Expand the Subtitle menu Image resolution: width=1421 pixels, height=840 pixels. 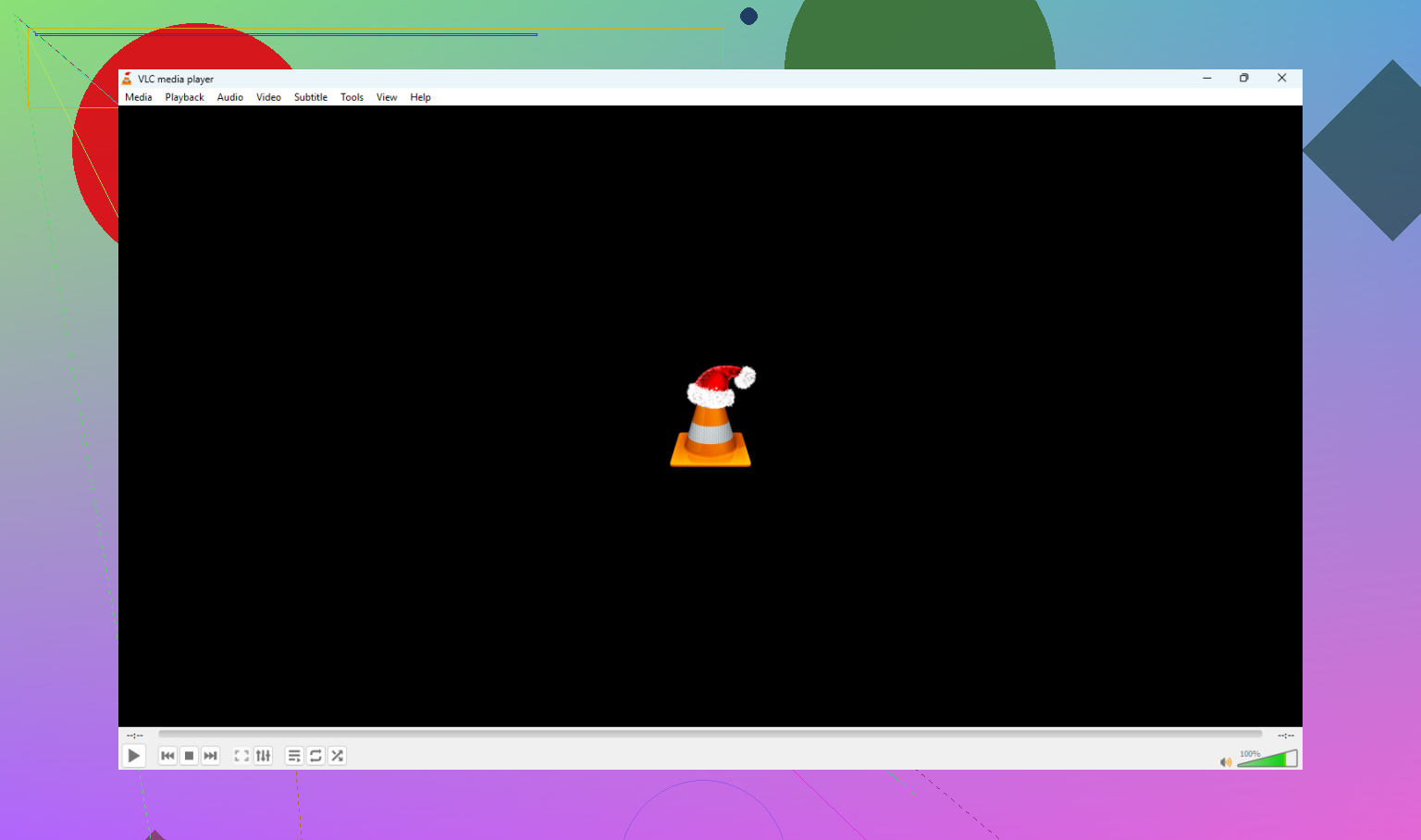[x=311, y=97]
